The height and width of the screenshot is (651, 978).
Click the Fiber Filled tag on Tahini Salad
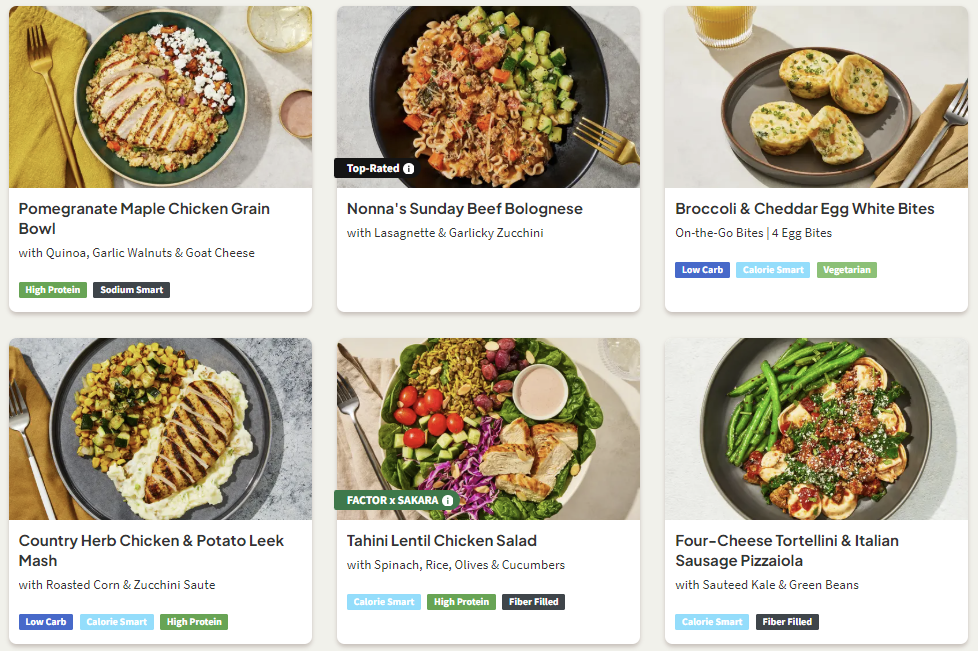click(533, 602)
